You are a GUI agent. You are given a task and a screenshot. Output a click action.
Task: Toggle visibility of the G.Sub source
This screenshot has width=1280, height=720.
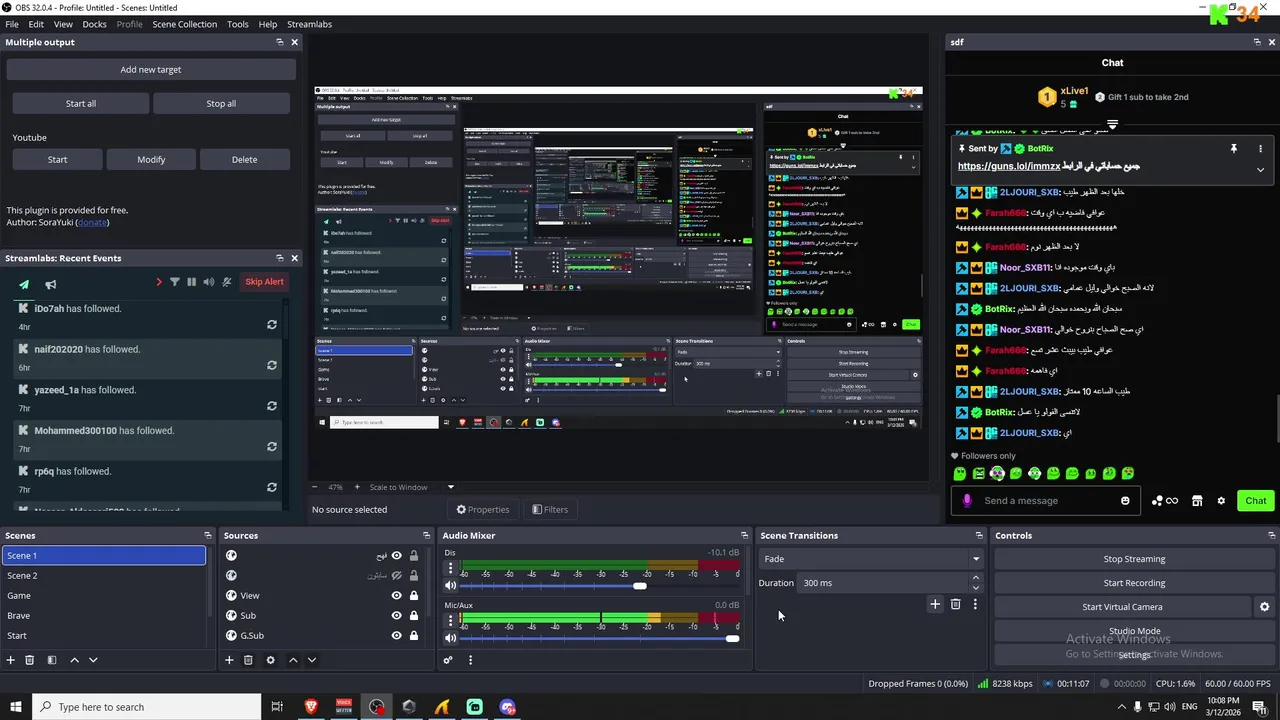[397, 636]
